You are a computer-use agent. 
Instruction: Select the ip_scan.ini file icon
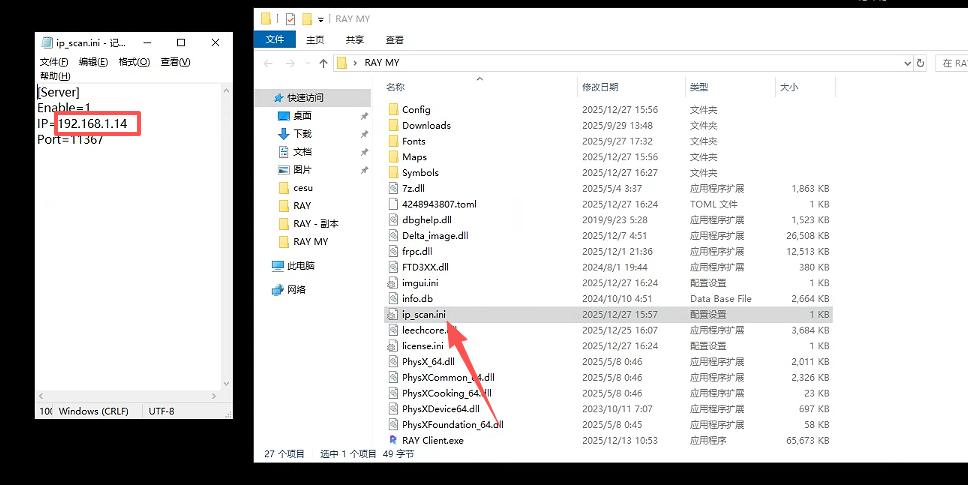393,314
